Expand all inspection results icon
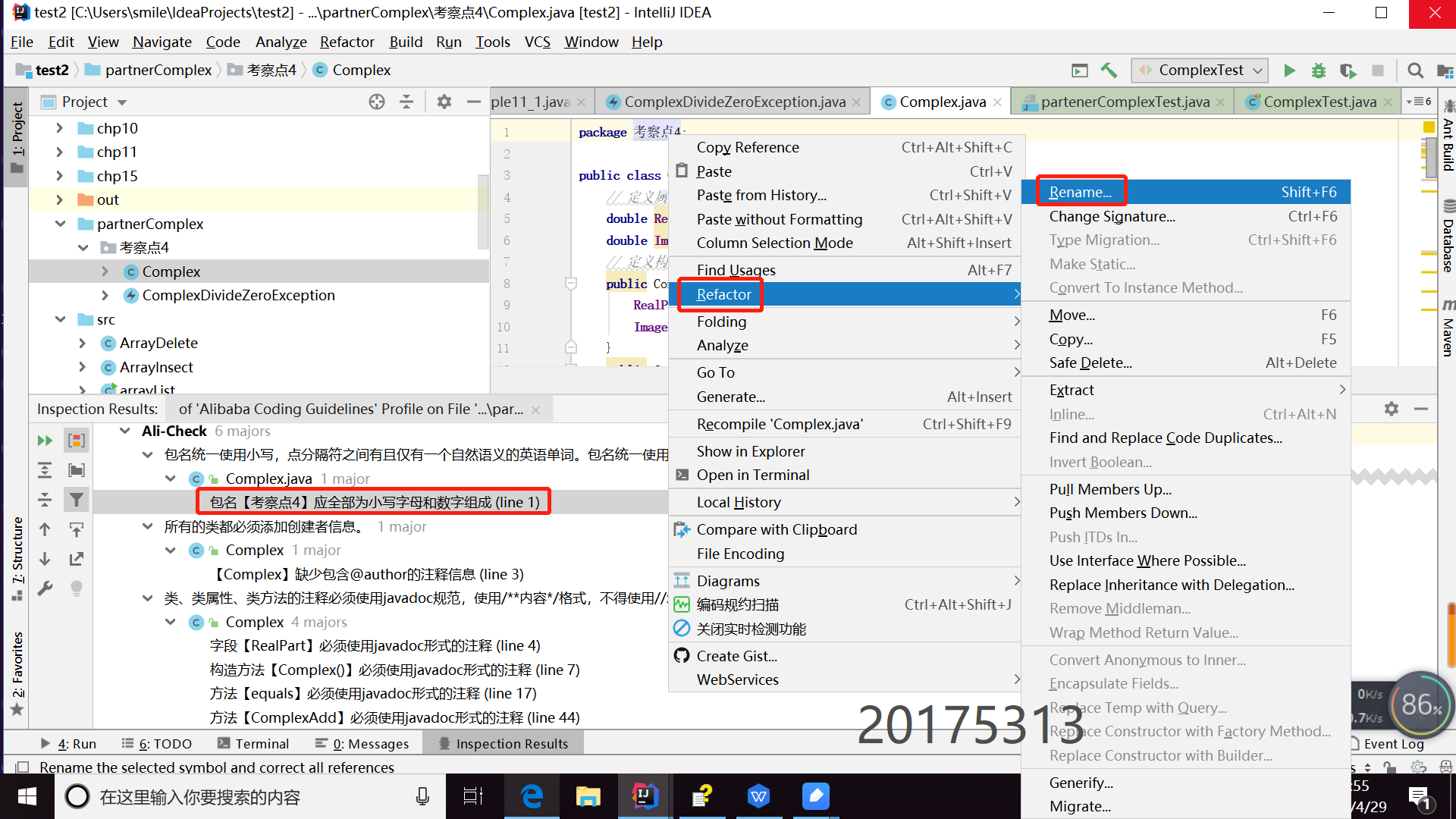This screenshot has width=1456, height=819. point(45,470)
